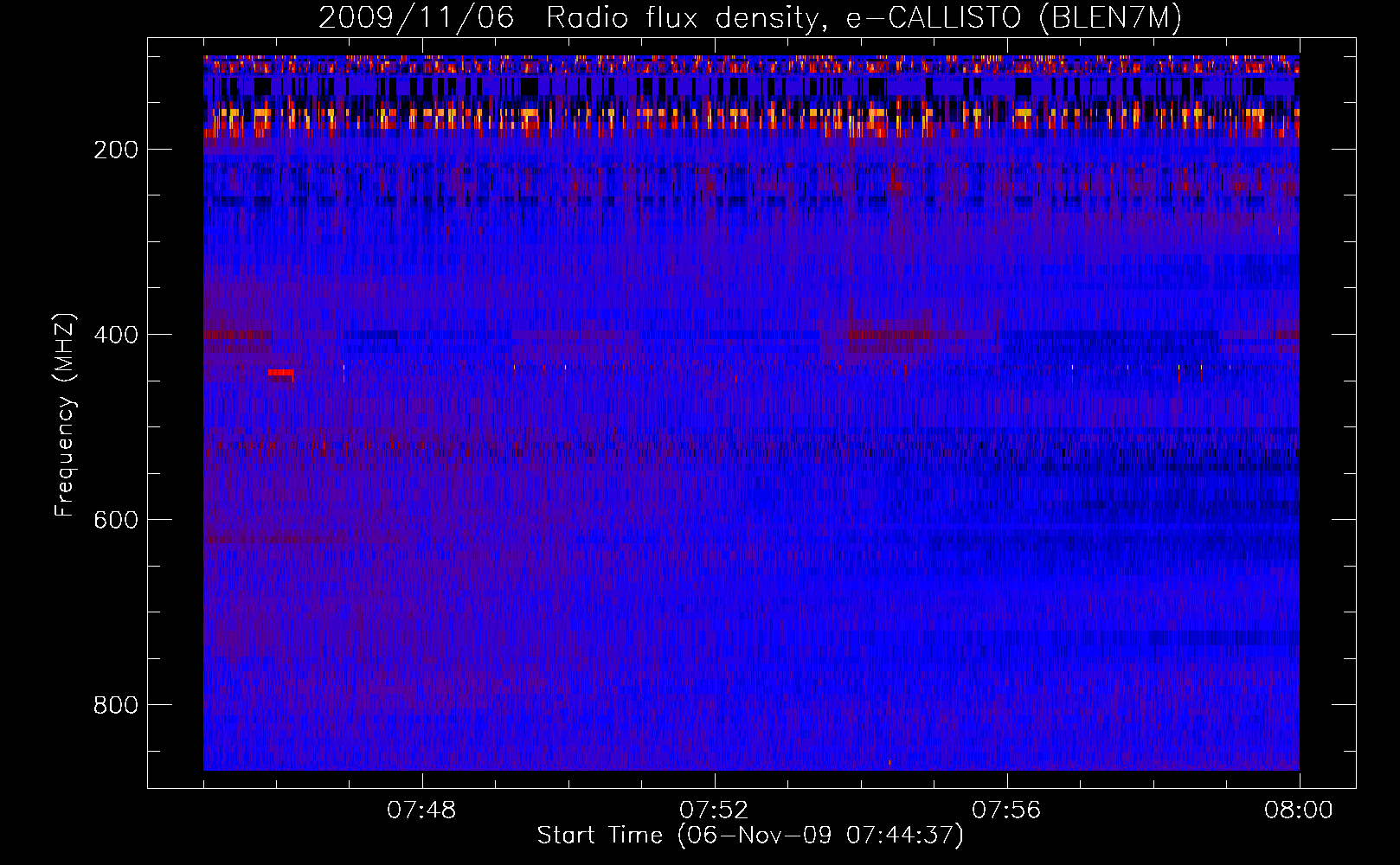Click the Y-axis label 'Frequency (MHZ)'
Image resolution: width=1400 pixels, height=865 pixels.
[65, 415]
